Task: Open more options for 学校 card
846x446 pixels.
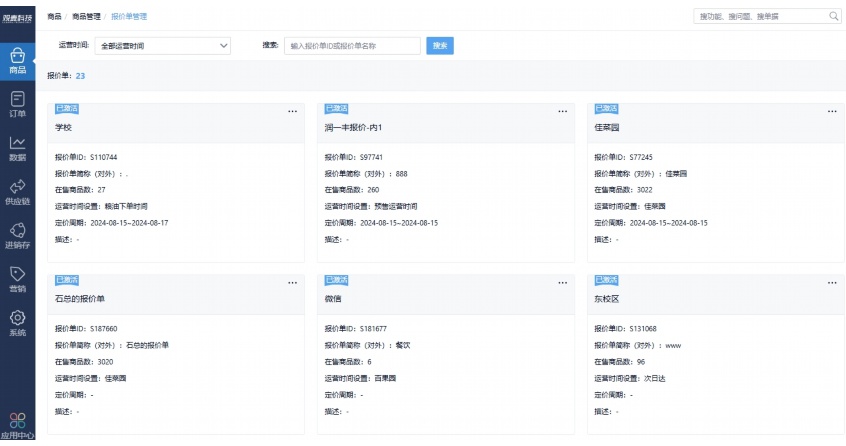Action: pos(292,112)
